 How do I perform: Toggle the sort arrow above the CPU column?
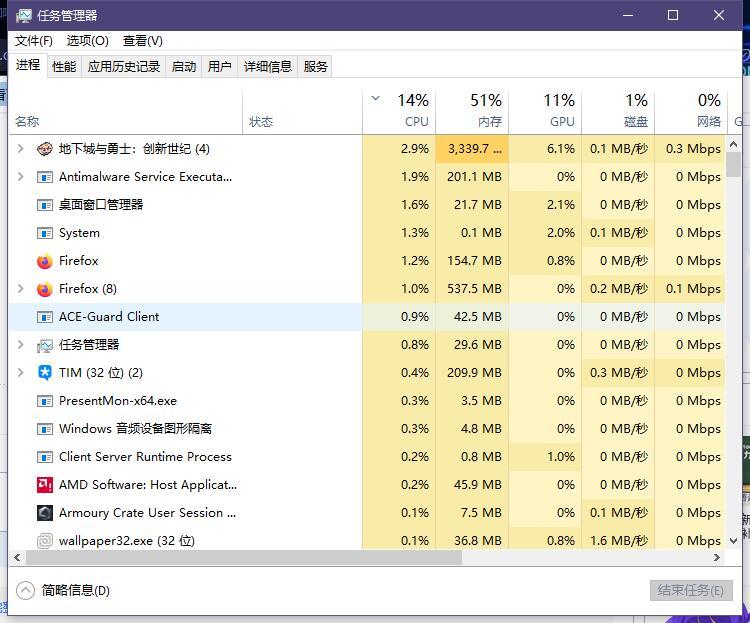point(376,99)
